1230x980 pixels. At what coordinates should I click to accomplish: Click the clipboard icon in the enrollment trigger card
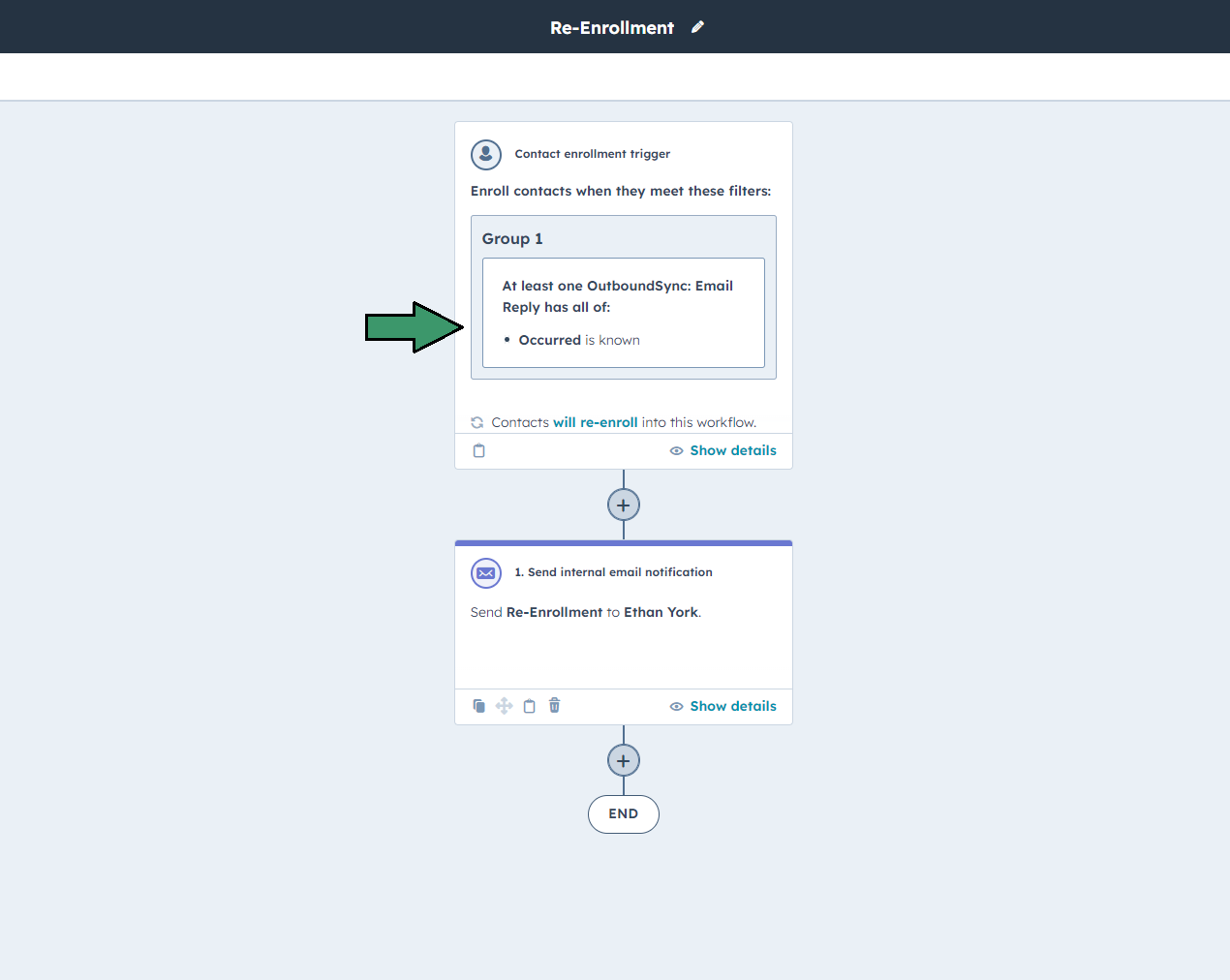point(478,450)
